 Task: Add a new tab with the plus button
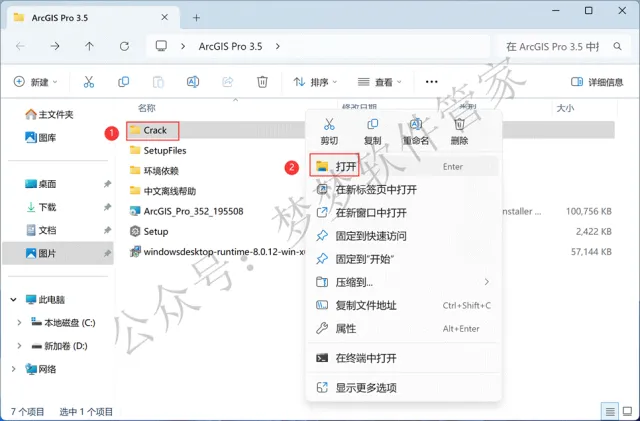point(196,18)
